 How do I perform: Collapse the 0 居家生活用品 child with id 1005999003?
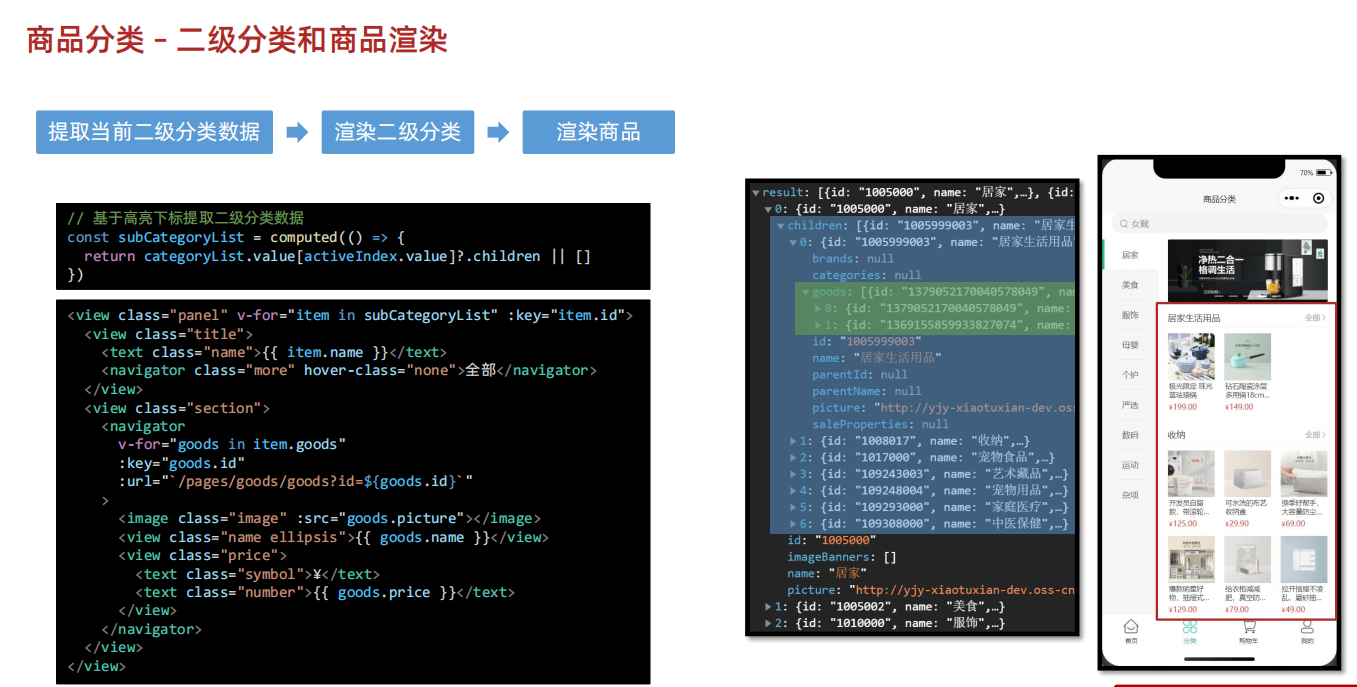click(x=794, y=242)
